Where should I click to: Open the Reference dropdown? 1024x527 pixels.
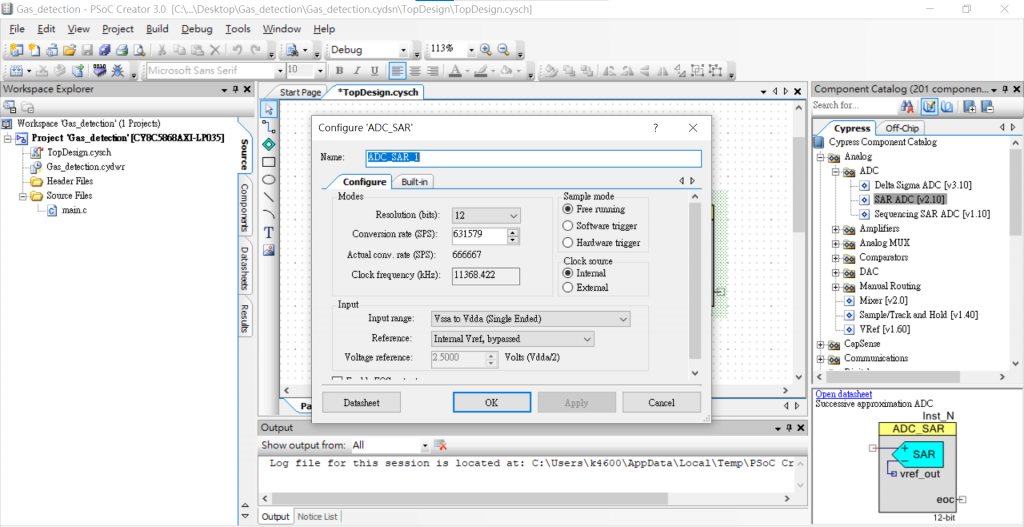coord(512,339)
